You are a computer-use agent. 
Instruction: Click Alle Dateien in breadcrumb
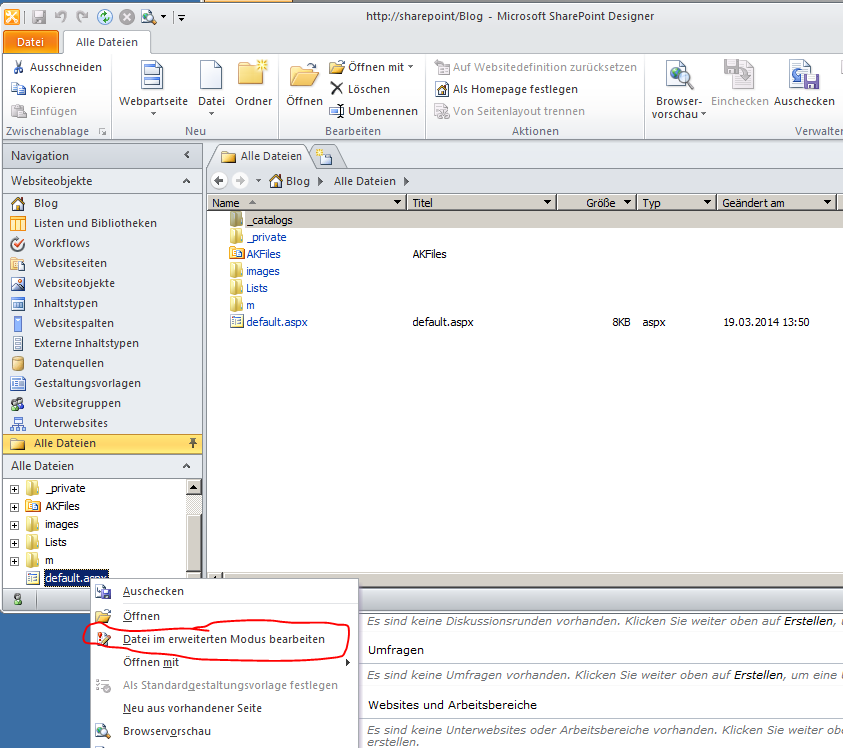(365, 181)
